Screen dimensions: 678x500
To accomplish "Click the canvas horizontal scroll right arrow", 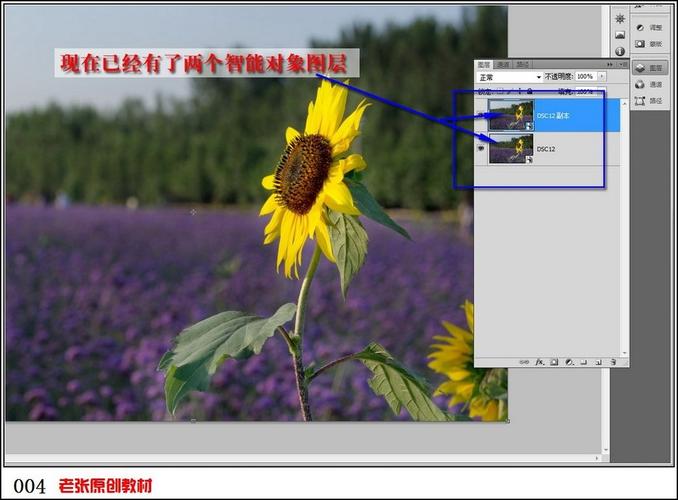I will [x=597, y=458].
